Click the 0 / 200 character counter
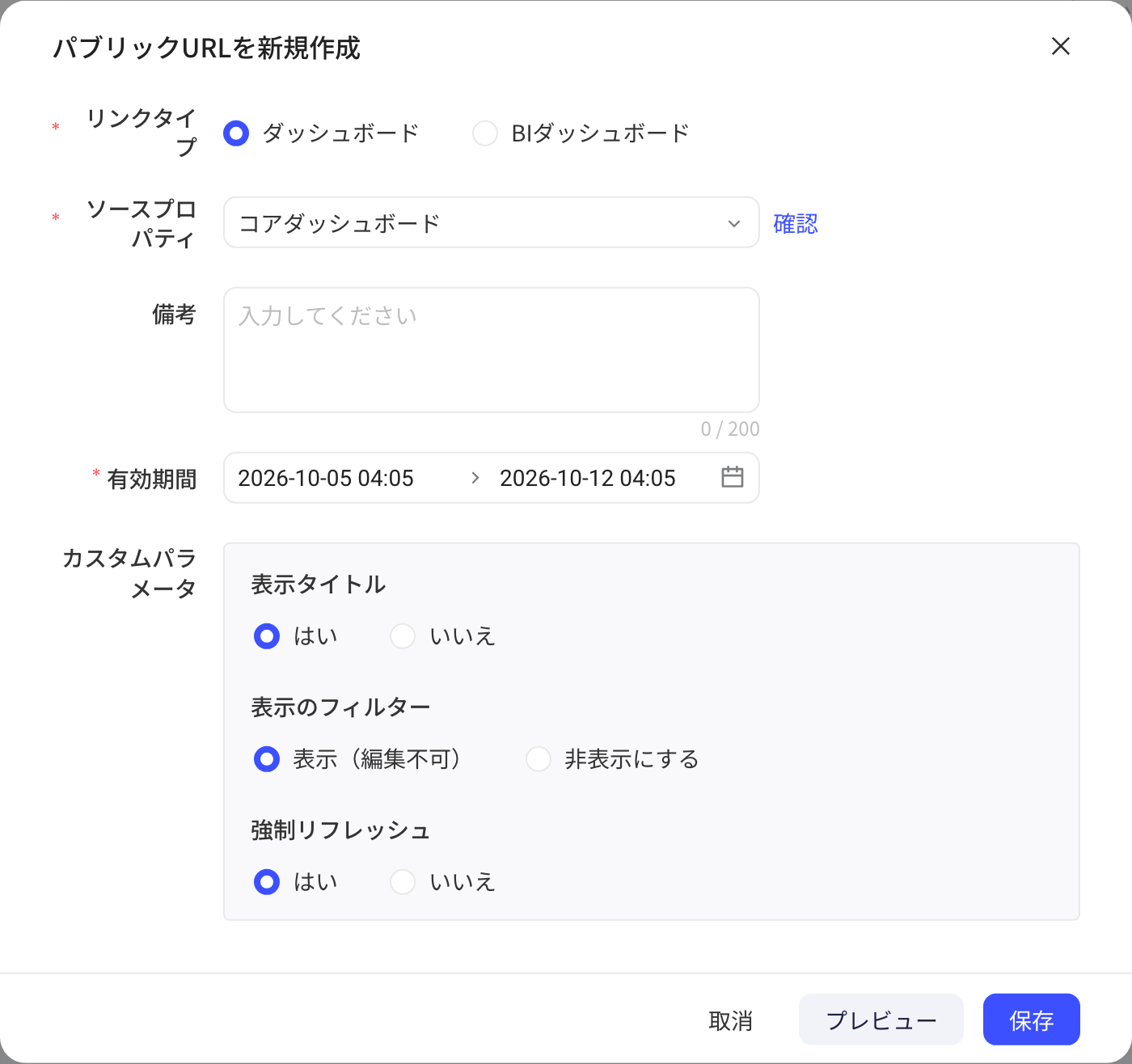1132x1064 pixels. click(x=730, y=429)
